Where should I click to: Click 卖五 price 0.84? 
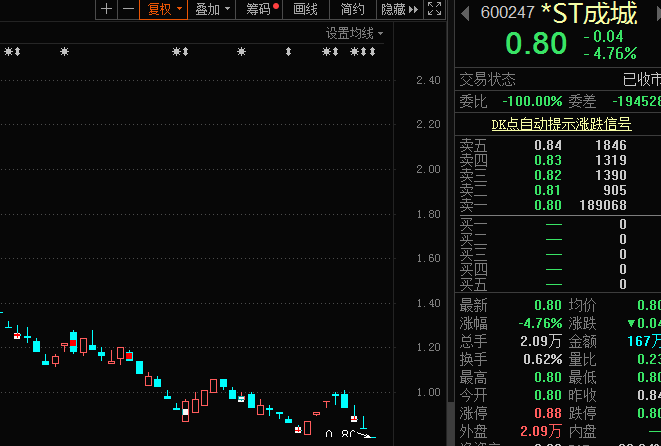point(548,145)
